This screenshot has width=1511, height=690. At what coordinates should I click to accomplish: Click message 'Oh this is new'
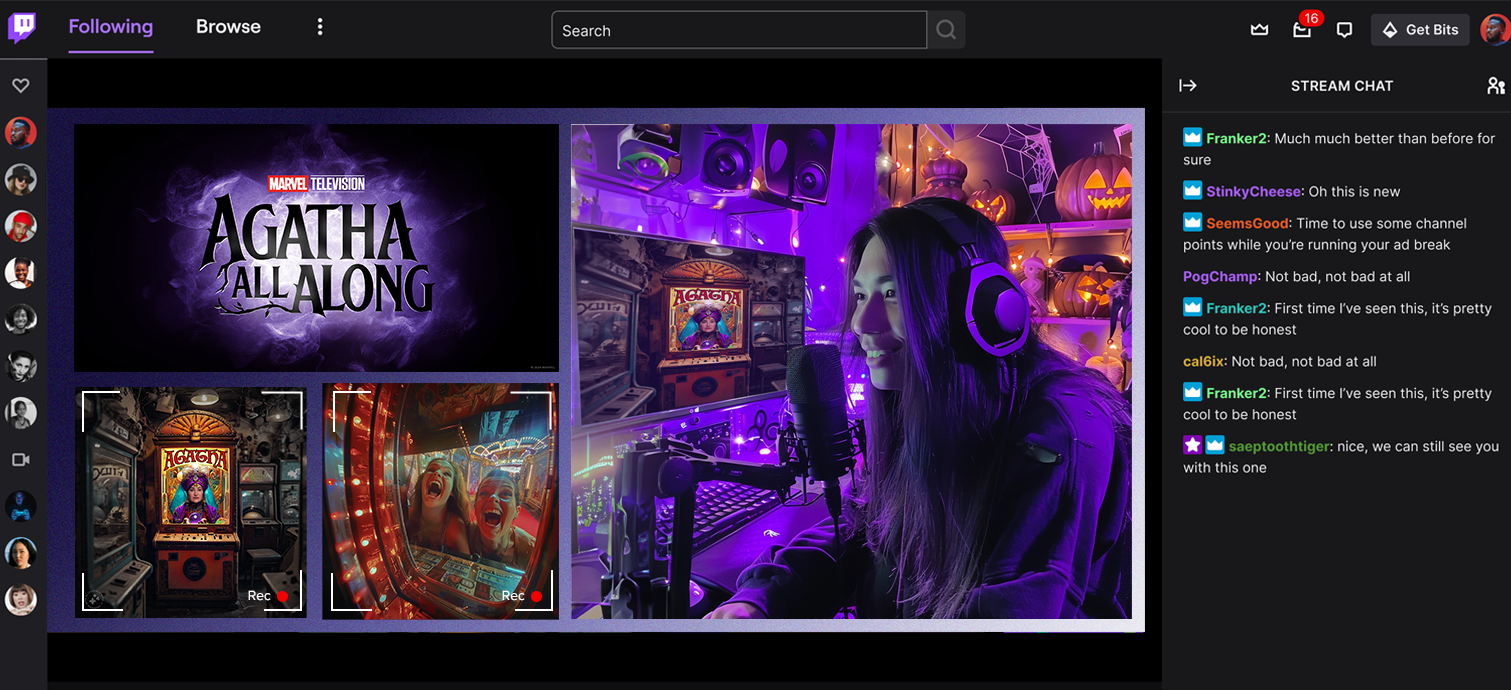click(x=1355, y=191)
